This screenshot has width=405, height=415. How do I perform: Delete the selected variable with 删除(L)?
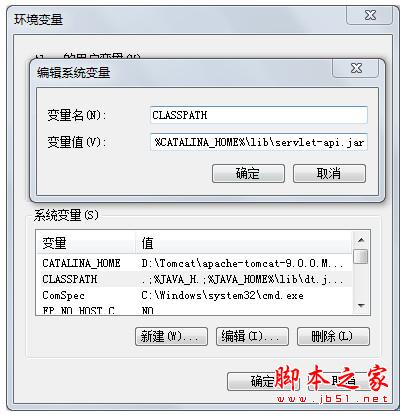click(x=333, y=336)
